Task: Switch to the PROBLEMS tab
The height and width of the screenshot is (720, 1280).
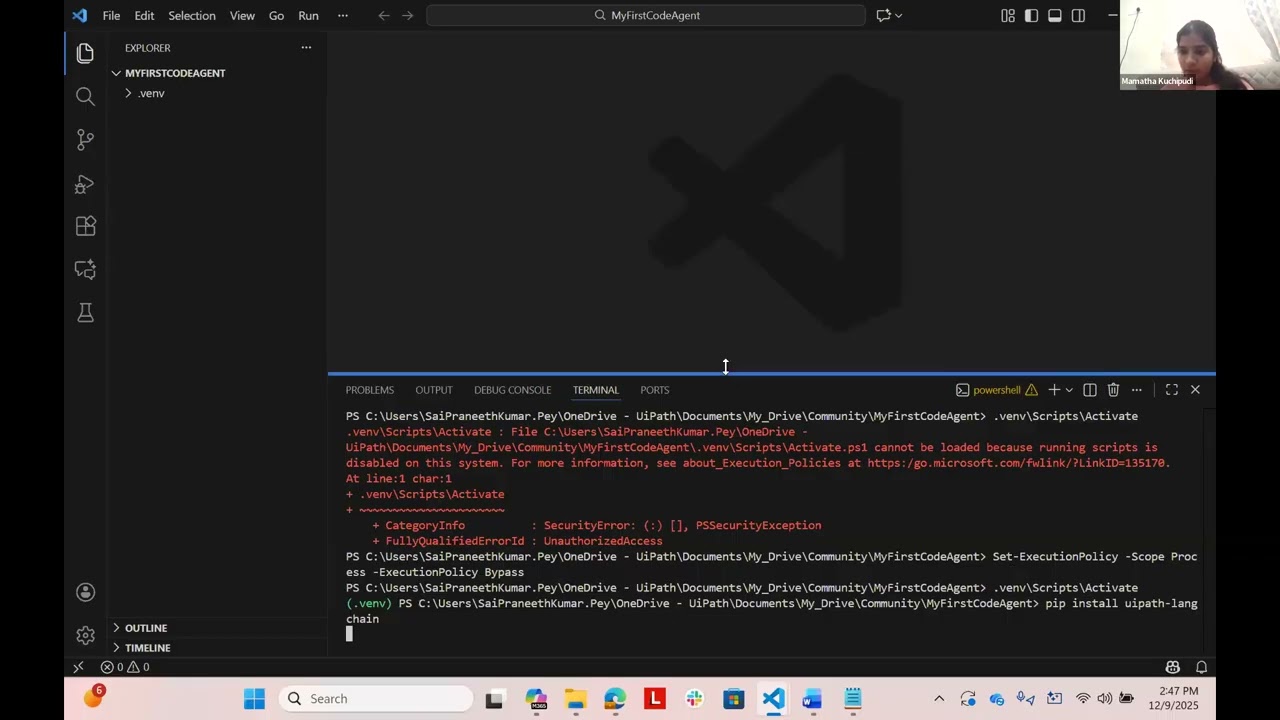Action: click(370, 390)
